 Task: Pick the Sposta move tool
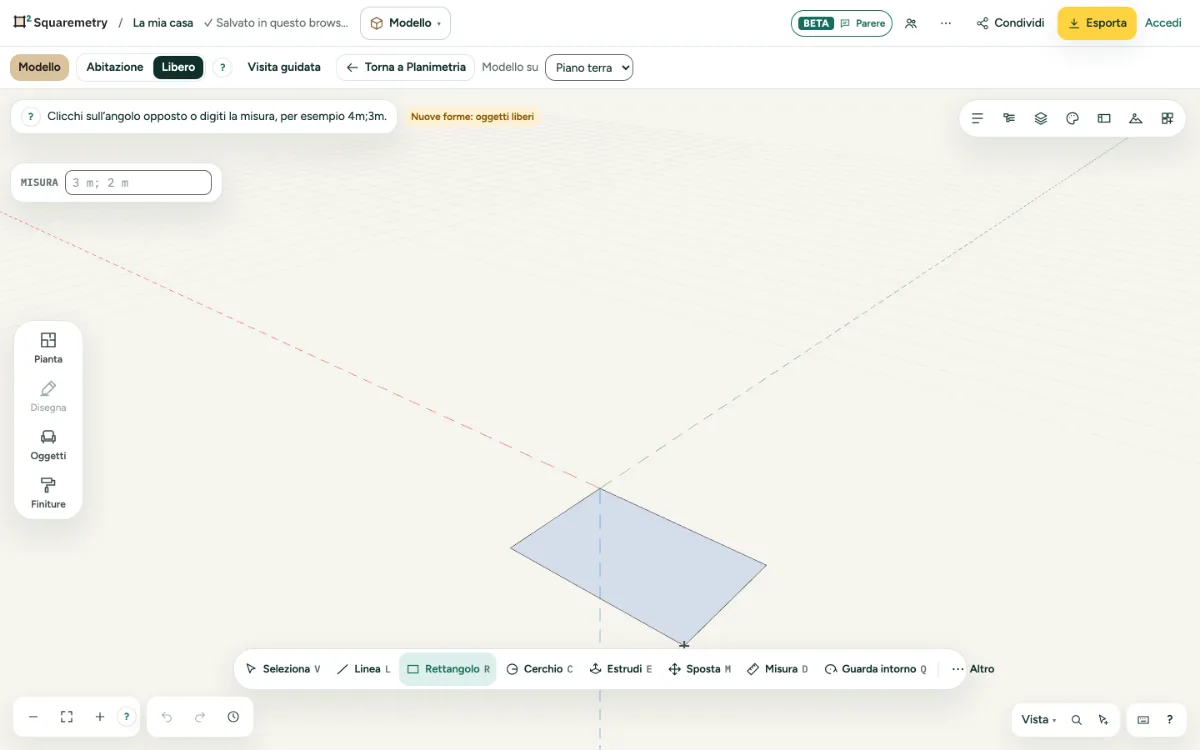point(699,669)
